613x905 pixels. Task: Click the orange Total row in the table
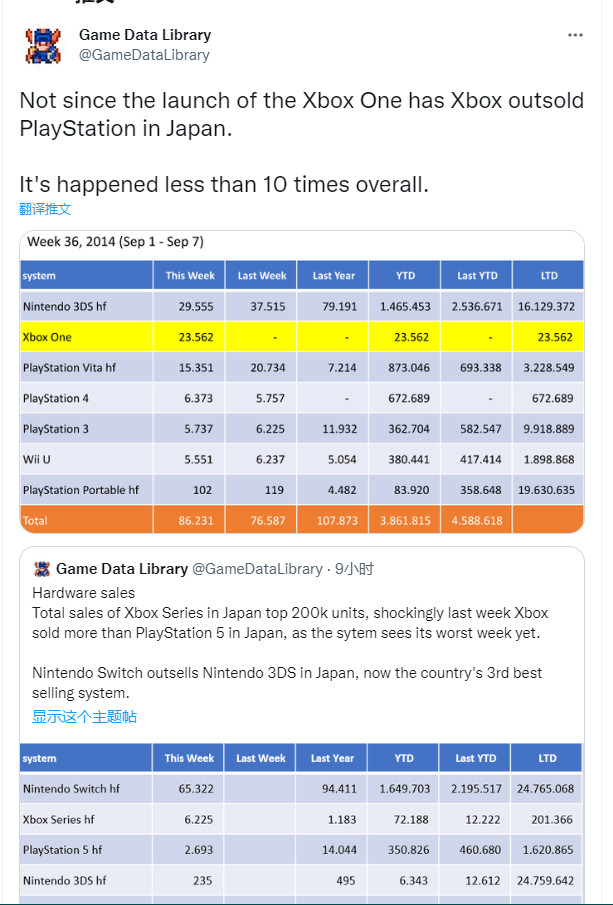(x=302, y=520)
